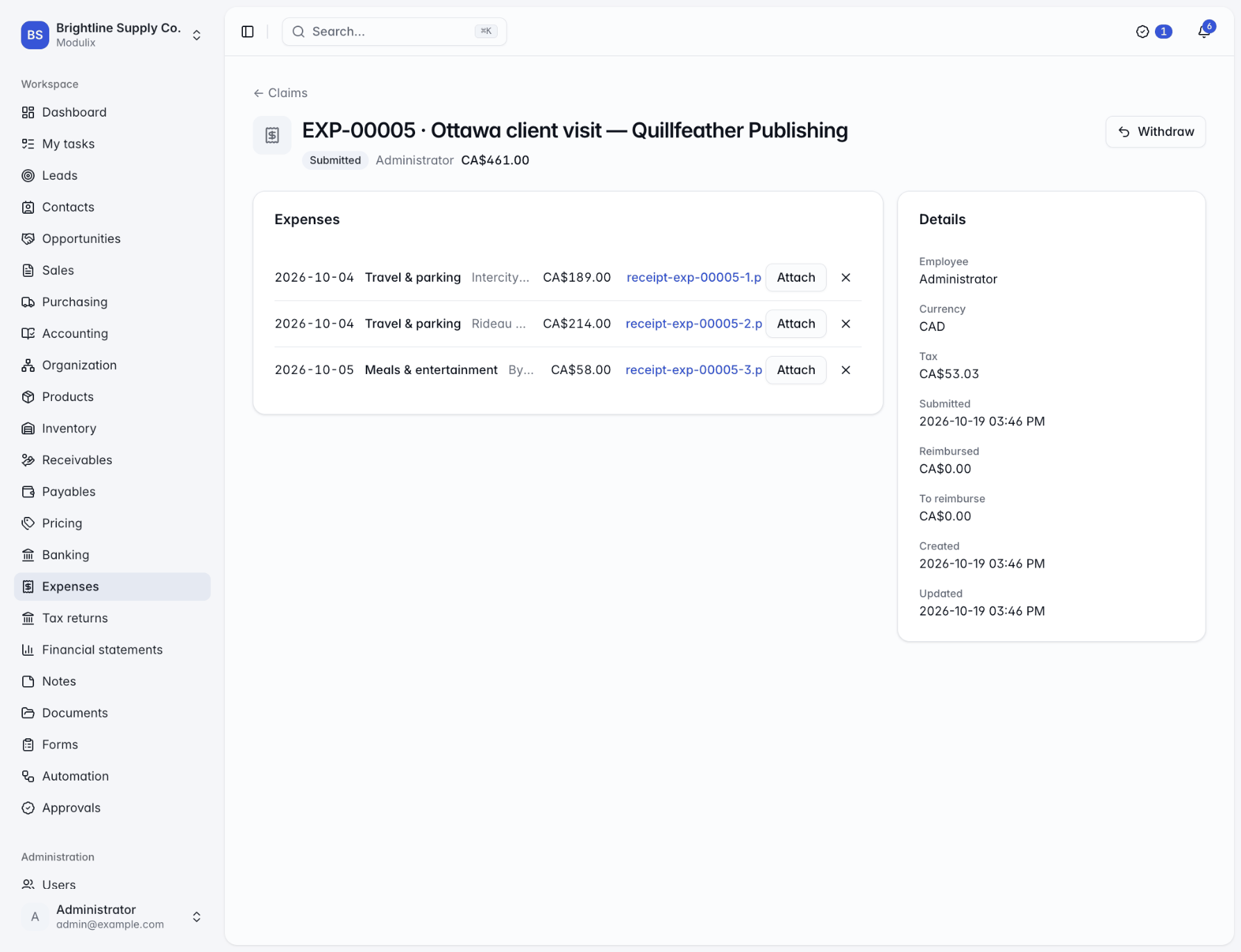This screenshot has height=952, width=1241.
Task: Remove the CA$189.00 Intercity expense row
Action: 845,278
